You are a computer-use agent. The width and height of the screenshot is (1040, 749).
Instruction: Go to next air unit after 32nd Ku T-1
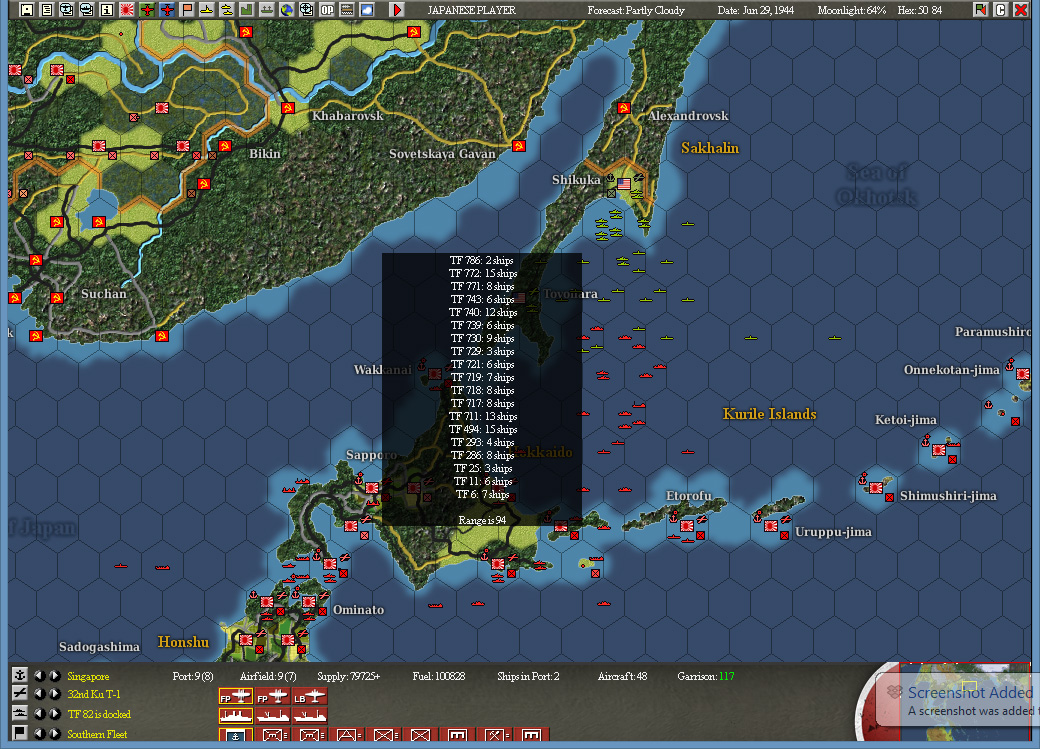54,694
